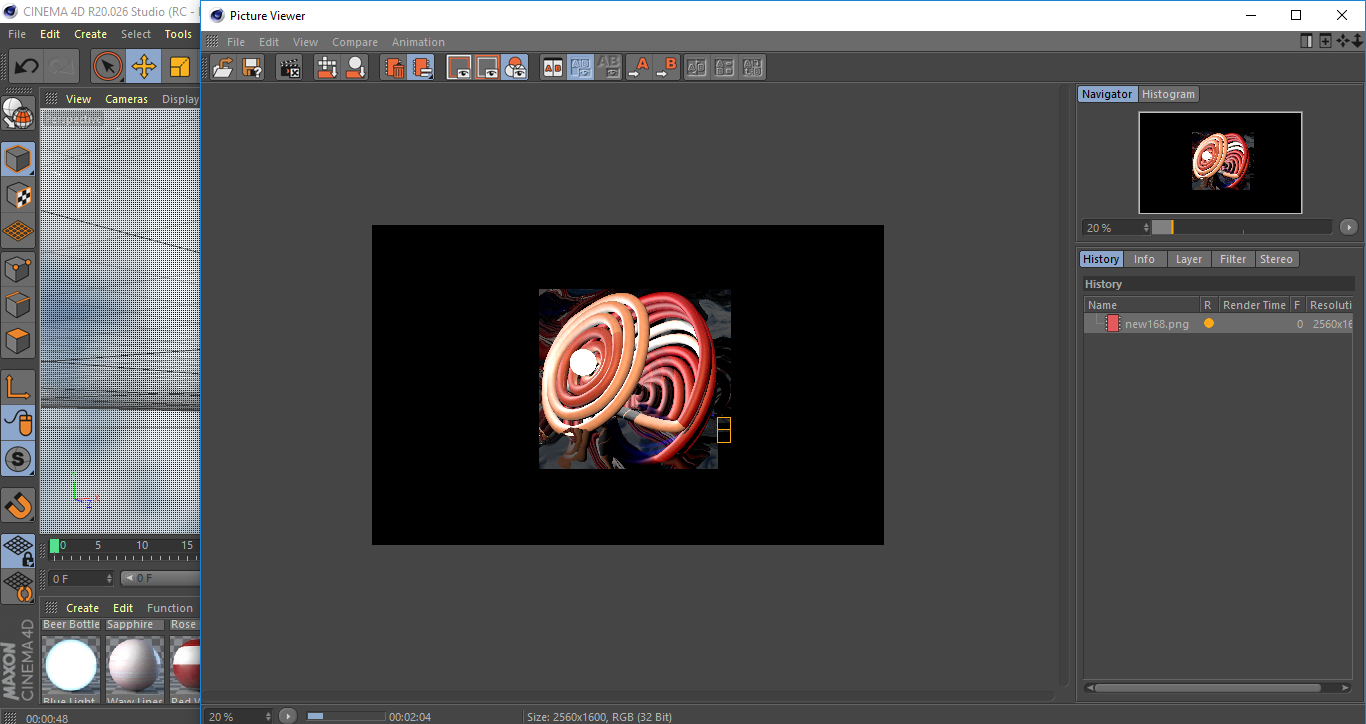This screenshot has width=1366, height=724.
Task: Switch to the Navigator tab
Action: tap(1107, 94)
